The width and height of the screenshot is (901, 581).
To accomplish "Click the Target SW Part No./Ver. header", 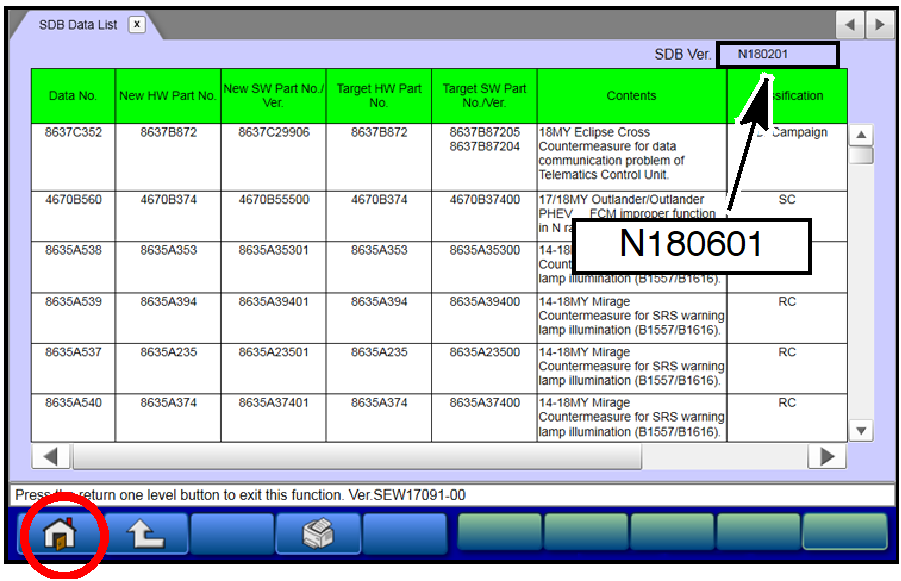I will [x=484, y=96].
